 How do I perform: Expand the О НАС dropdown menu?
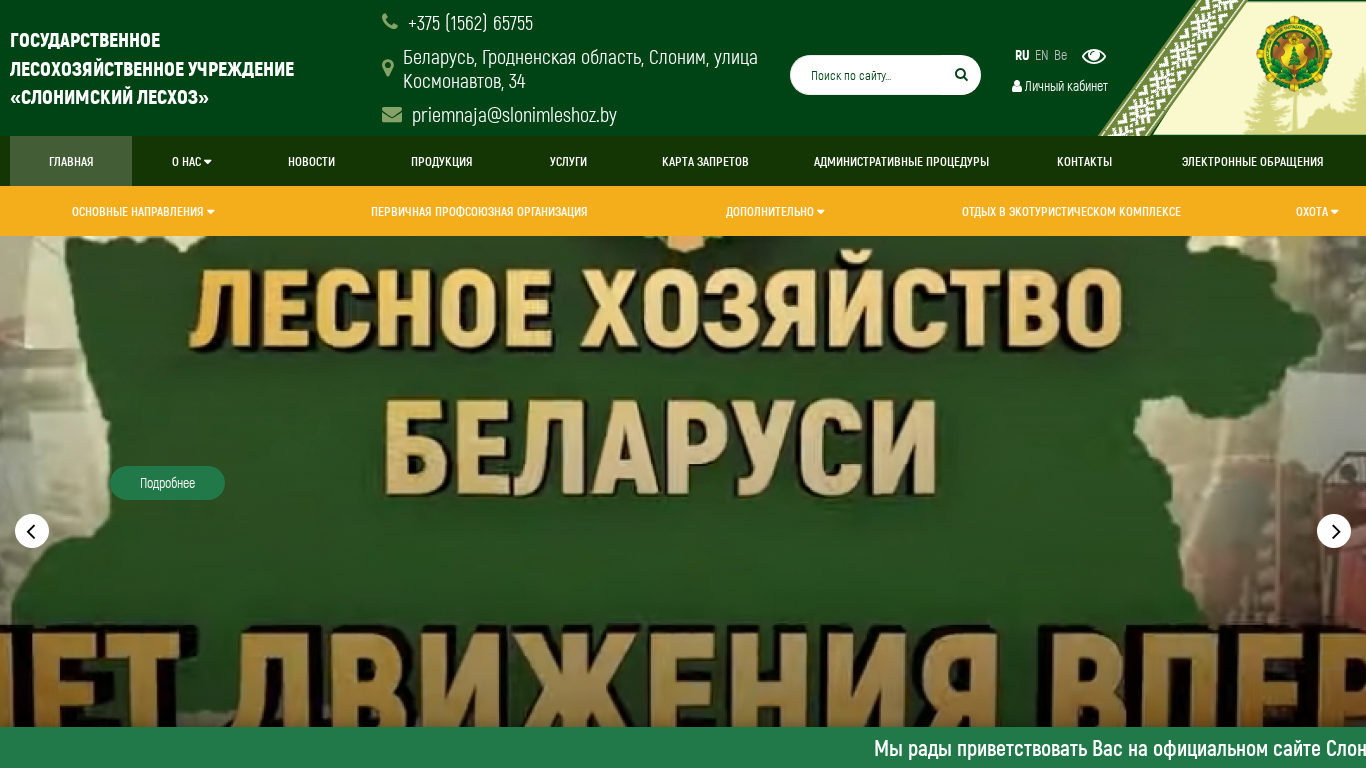pyautogui.click(x=191, y=161)
